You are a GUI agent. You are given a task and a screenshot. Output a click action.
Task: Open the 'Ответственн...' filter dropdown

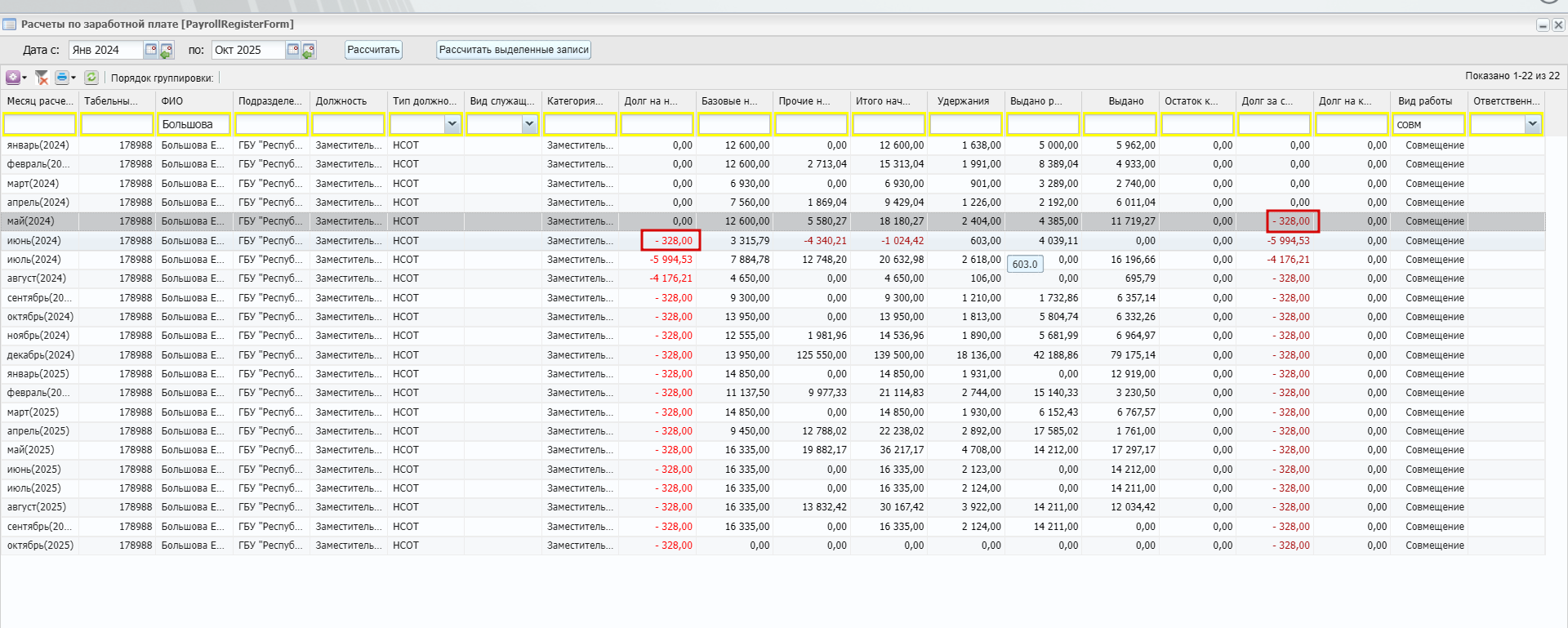tap(1532, 124)
